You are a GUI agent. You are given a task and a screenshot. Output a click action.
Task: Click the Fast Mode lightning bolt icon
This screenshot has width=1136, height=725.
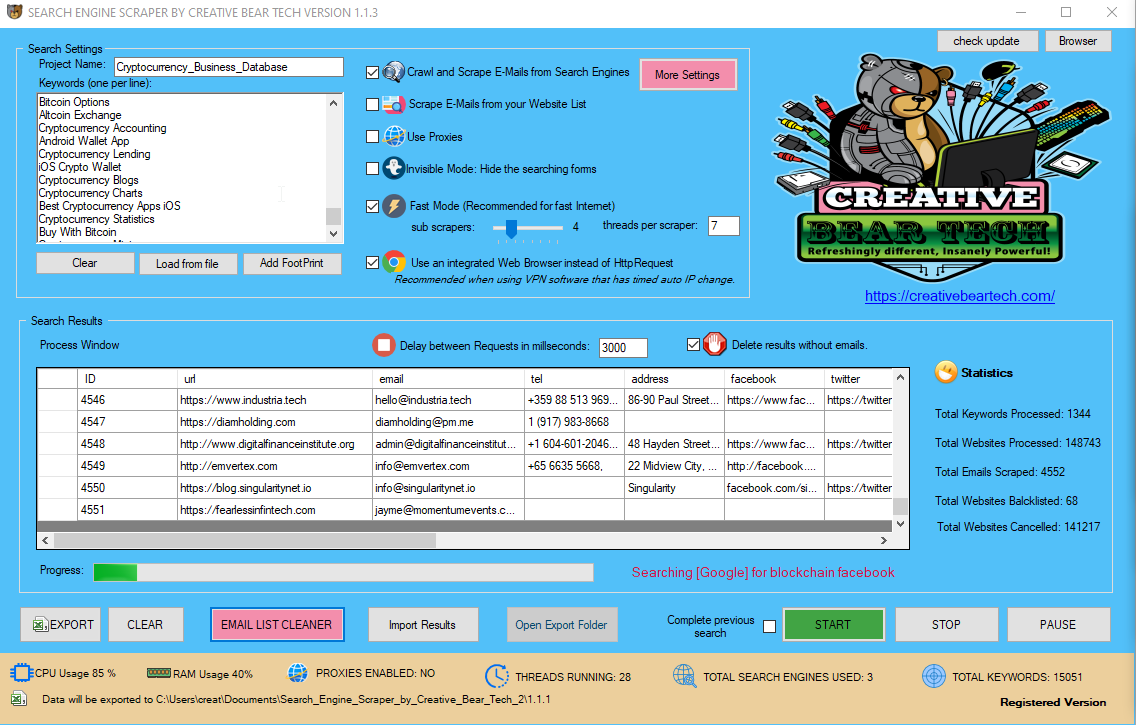coord(393,205)
